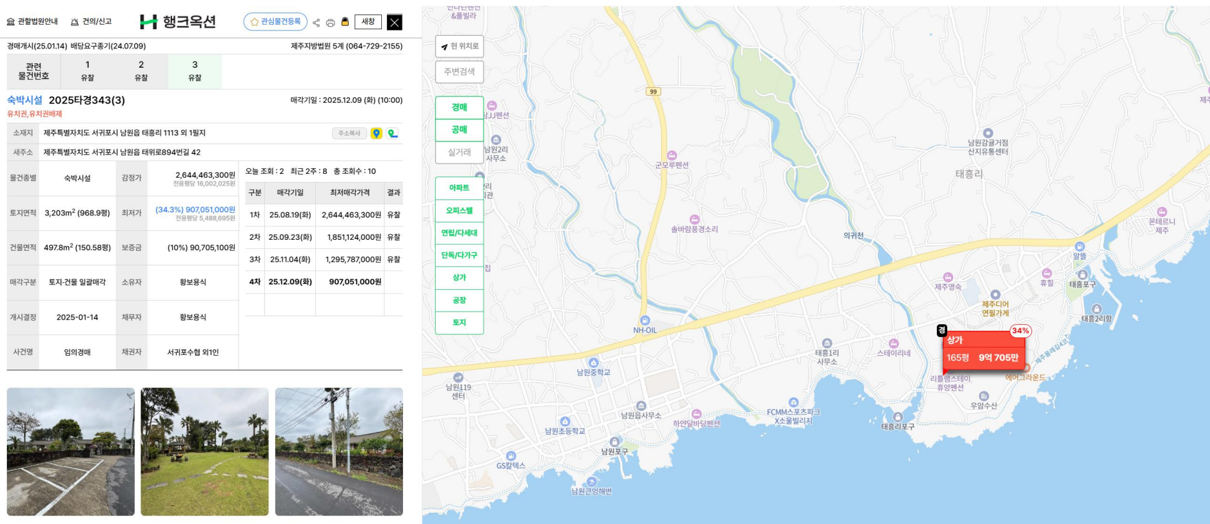The image size is (1210, 524).
Task: Open the yellow map pin icon beside the address
Action: coord(376,133)
